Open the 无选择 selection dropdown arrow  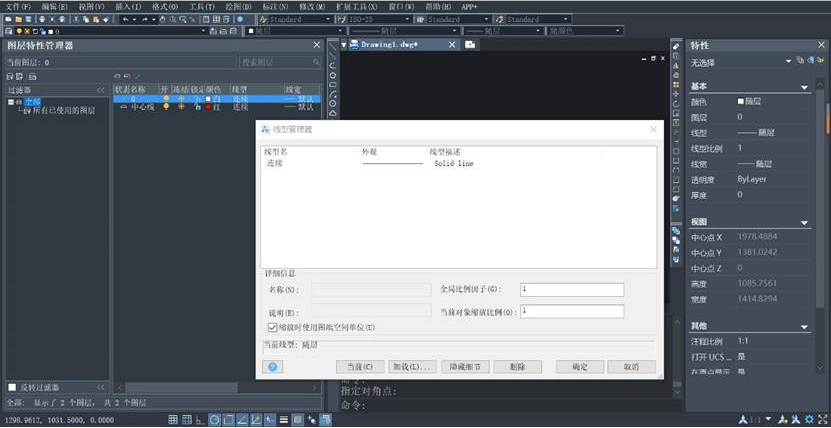click(x=788, y=62)
